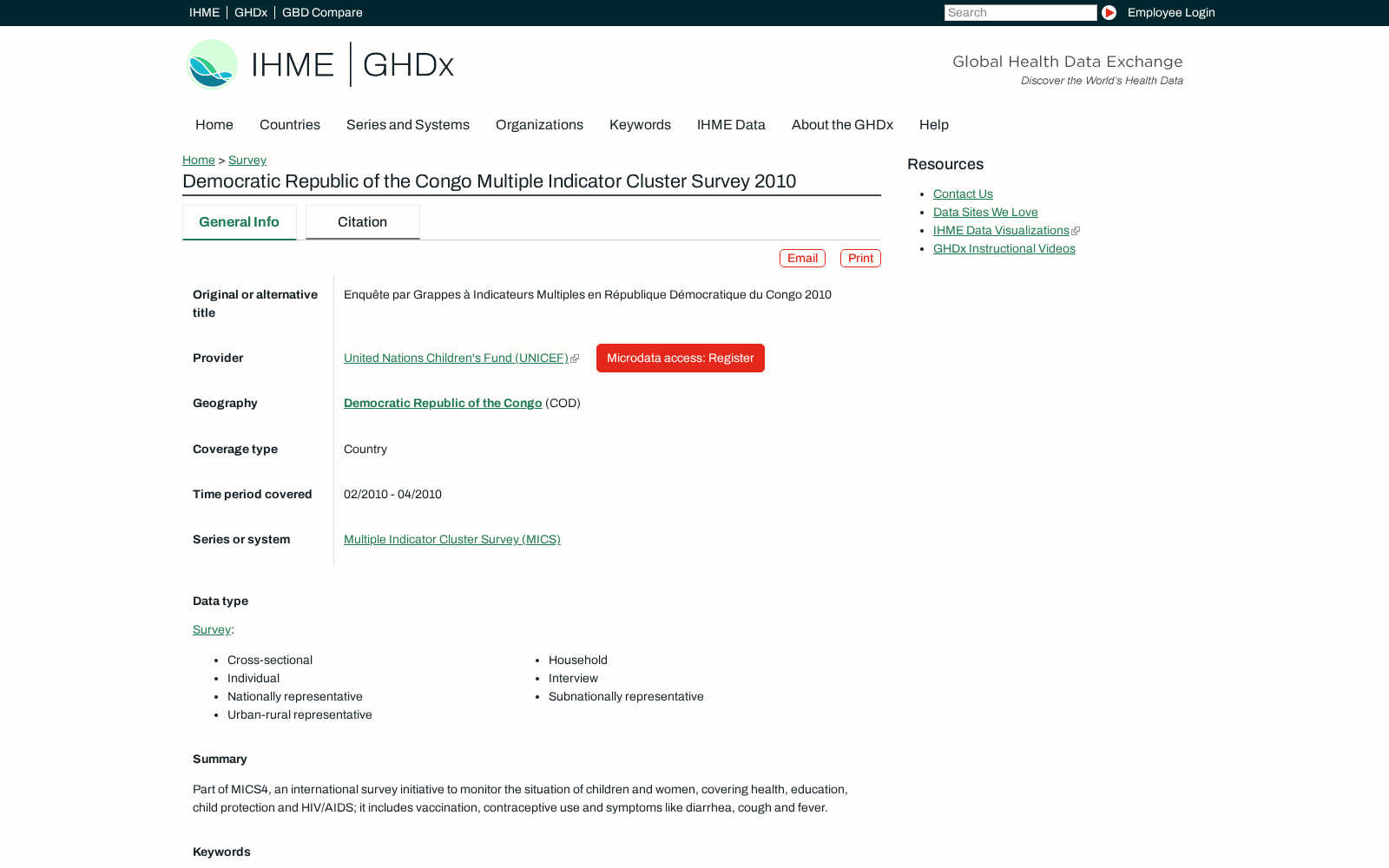Open GHDx link in top bar
Viewport: 1389px width, 868px height.
251,12
